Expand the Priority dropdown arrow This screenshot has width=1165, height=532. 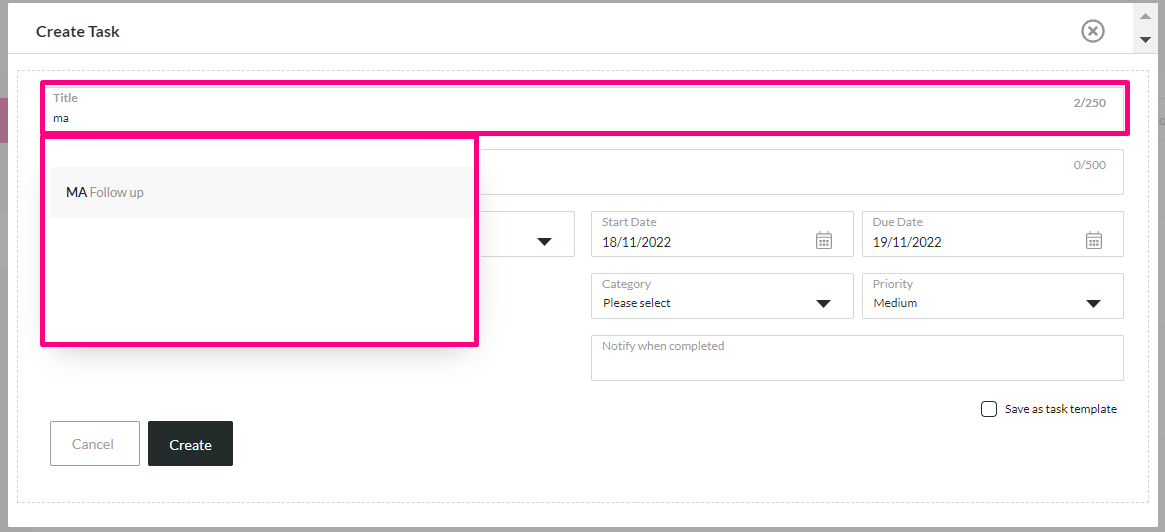(x=1092, y=303)
